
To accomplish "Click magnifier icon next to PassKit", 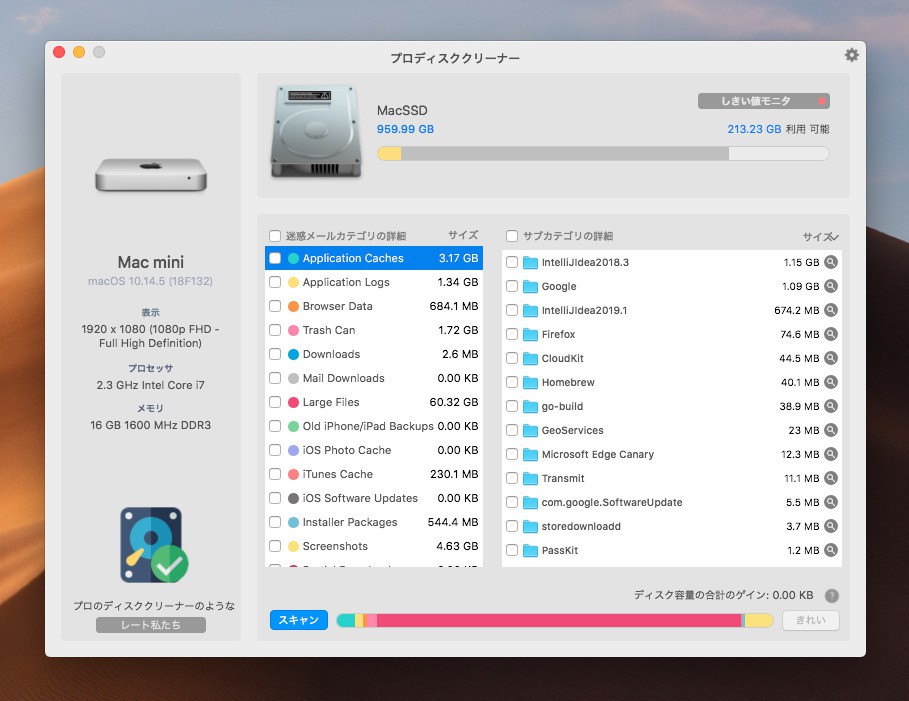I will click(830, 550).
